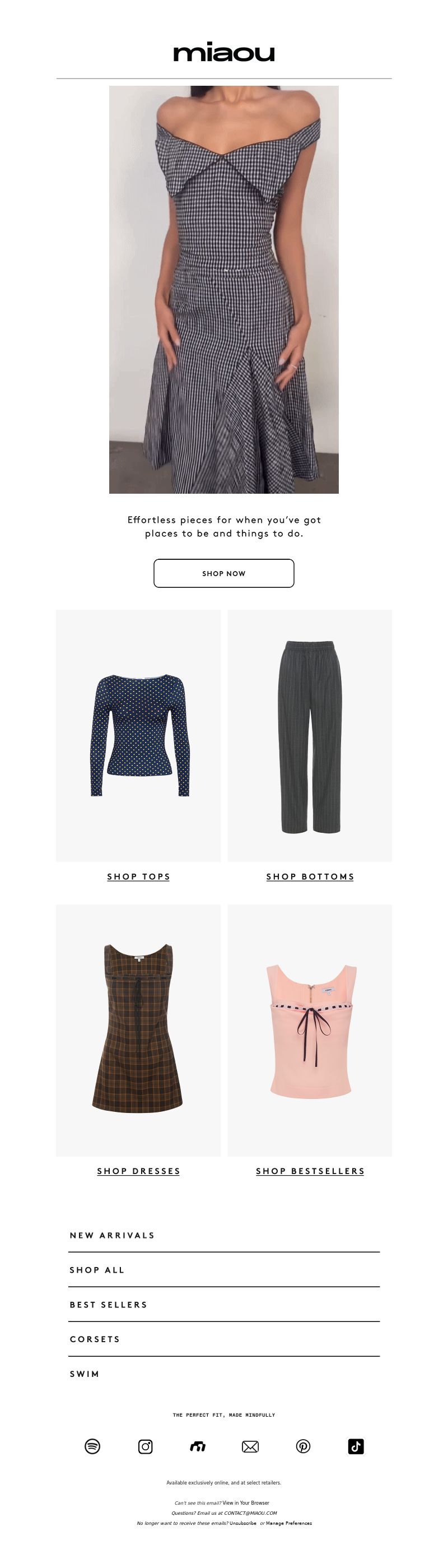The height and width of the screenshot is (1568, 448).
Task: Open the Shop Dresses link
Action: tap(138, 1171)
